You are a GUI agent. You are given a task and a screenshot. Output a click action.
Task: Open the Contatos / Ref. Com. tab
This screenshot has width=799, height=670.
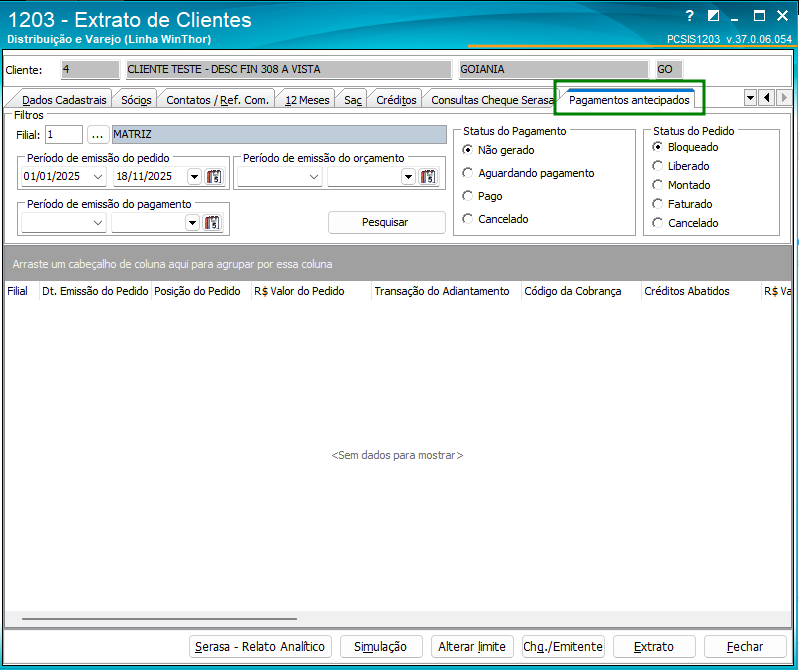[217, 100]
